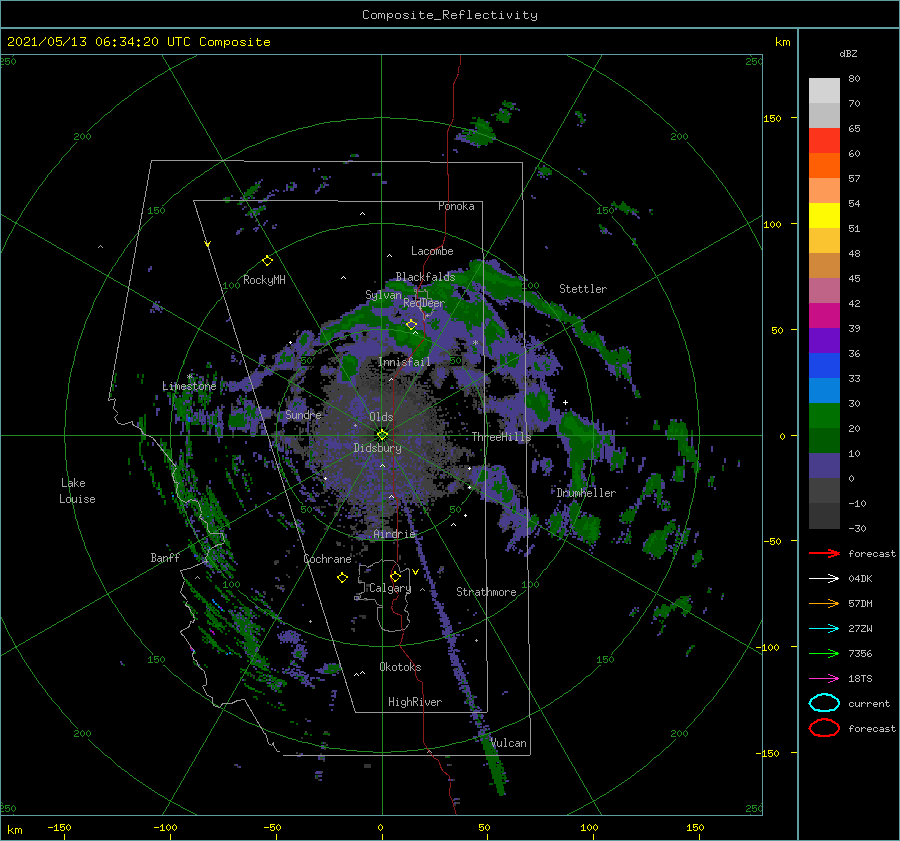This screenshot has width=900, height=841.
Task: Click the yellow diamond marker above Calgary
Action: pyautogui.click(x=395, y=576)
